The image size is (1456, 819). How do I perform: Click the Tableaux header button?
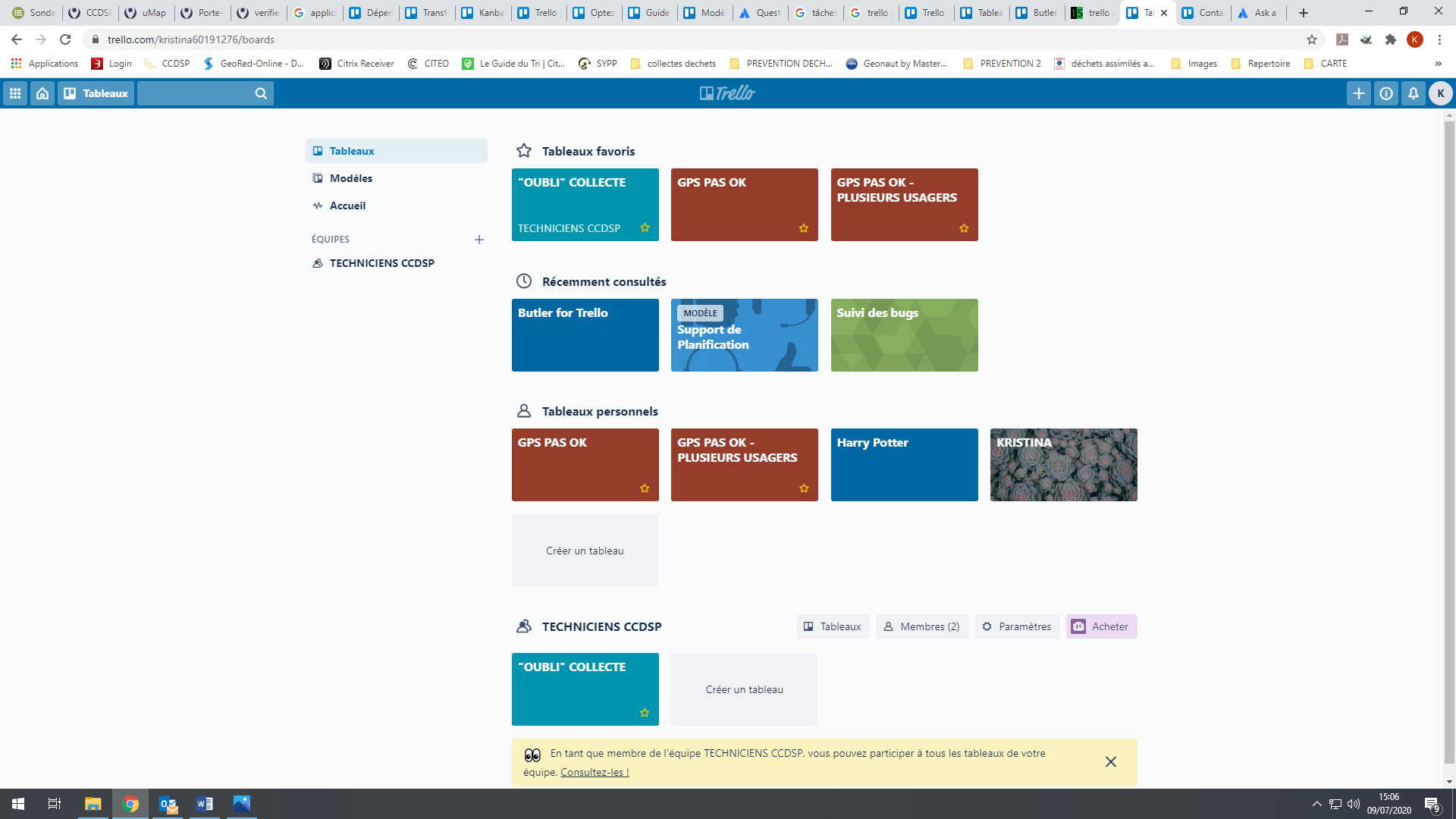(x=96, y=93)
